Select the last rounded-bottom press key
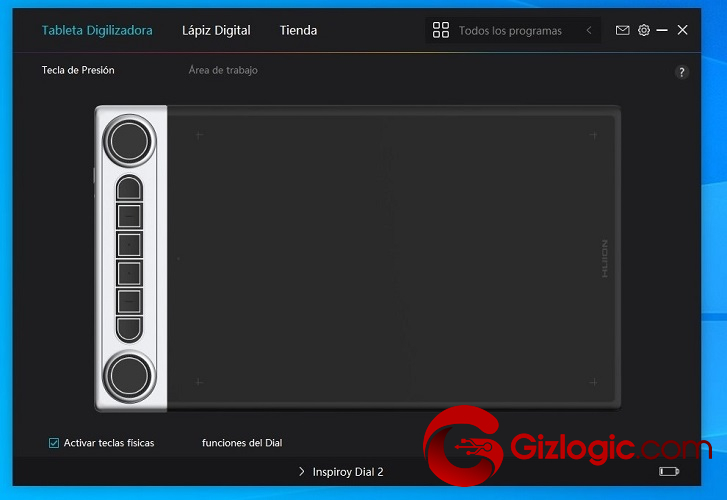 [x=129, y=330]
